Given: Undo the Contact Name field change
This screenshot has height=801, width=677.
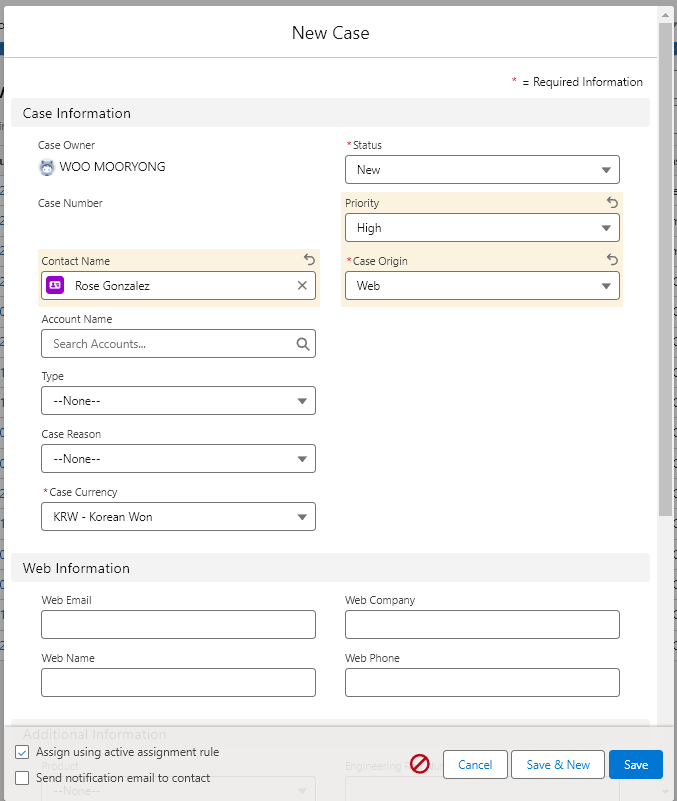Looking at the screenshot, I should [x=309, y=260].
